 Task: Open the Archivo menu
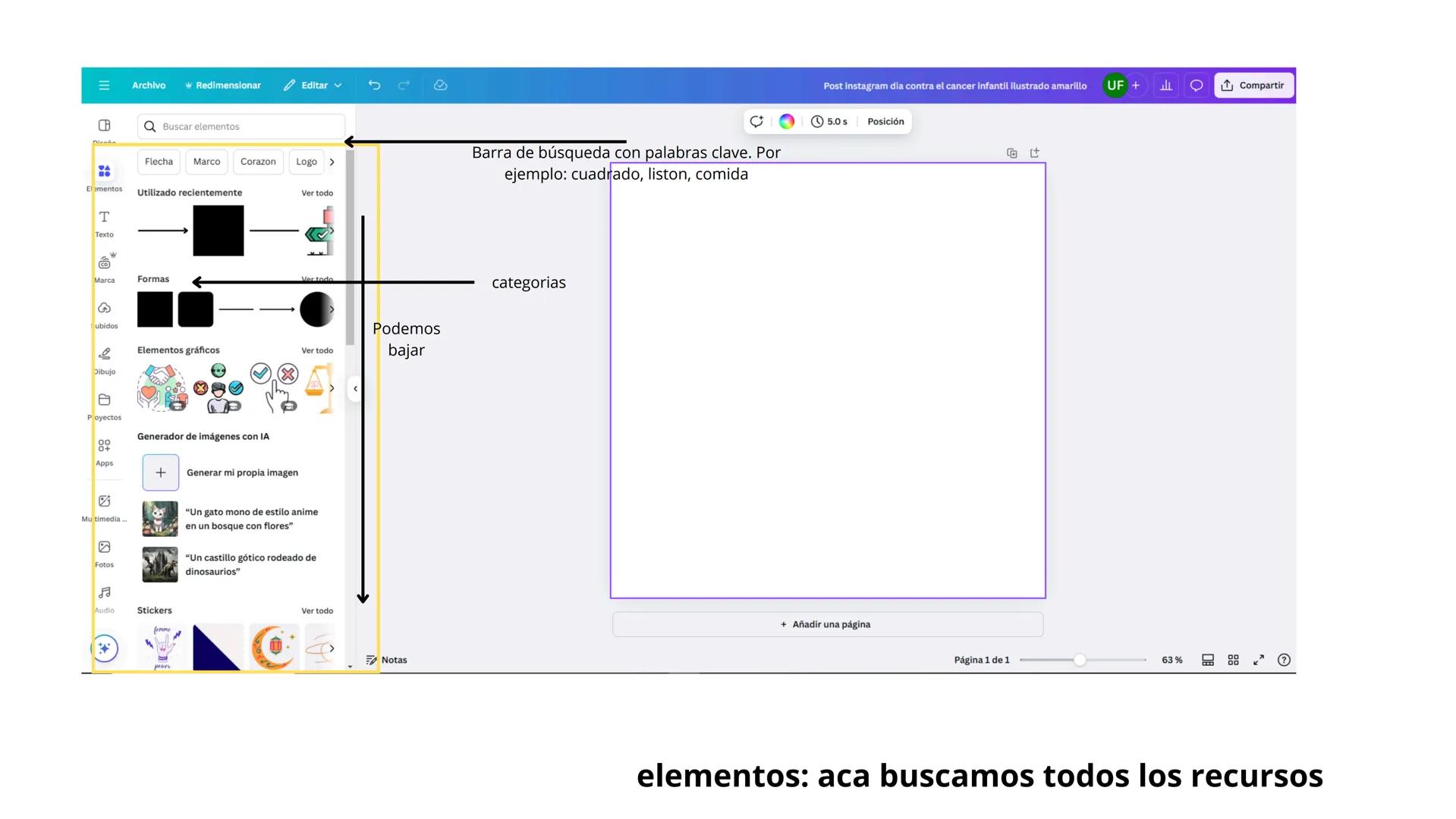coord(148,85)
